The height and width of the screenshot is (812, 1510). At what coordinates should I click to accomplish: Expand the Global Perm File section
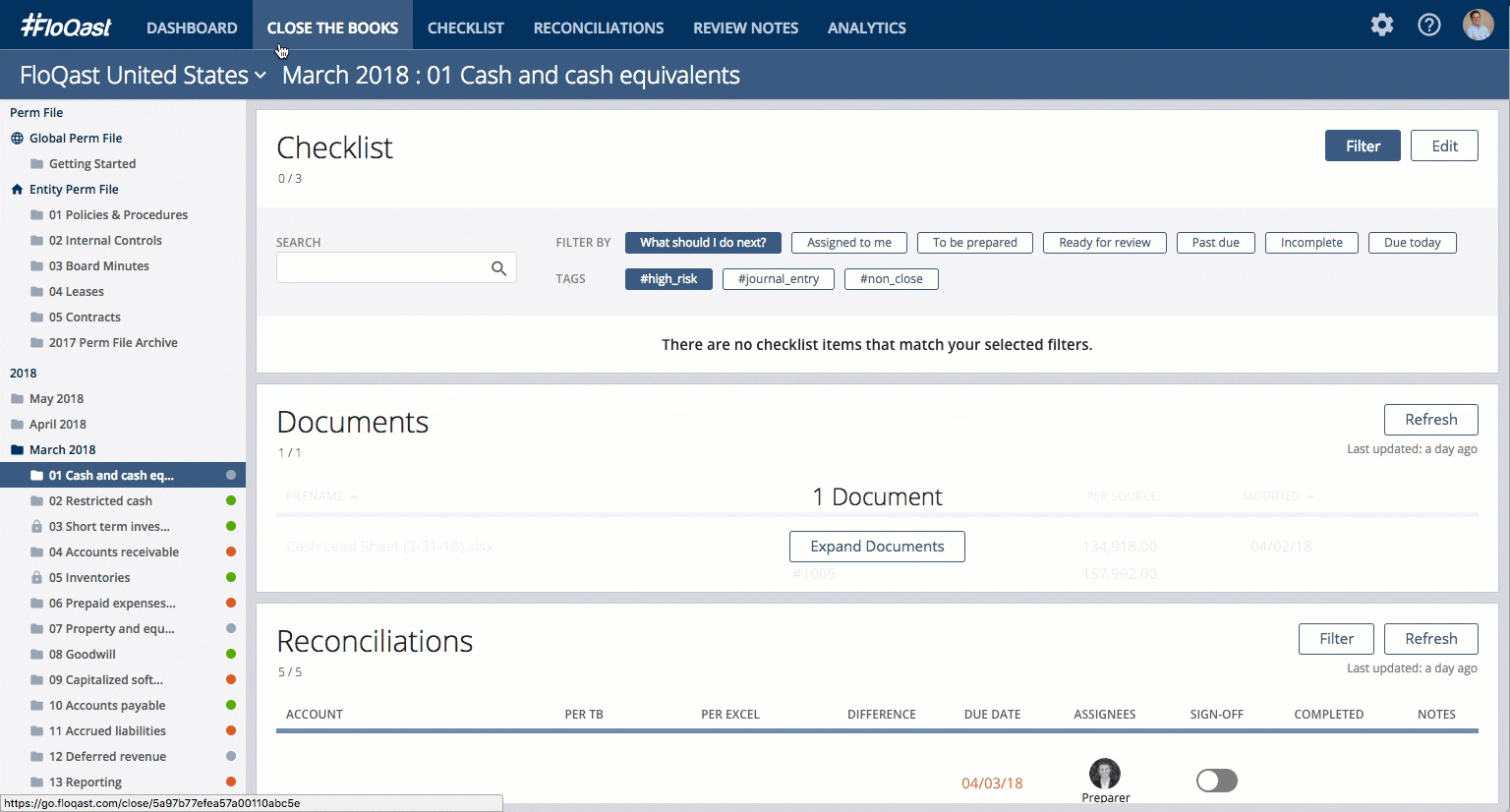coord(76,139)
